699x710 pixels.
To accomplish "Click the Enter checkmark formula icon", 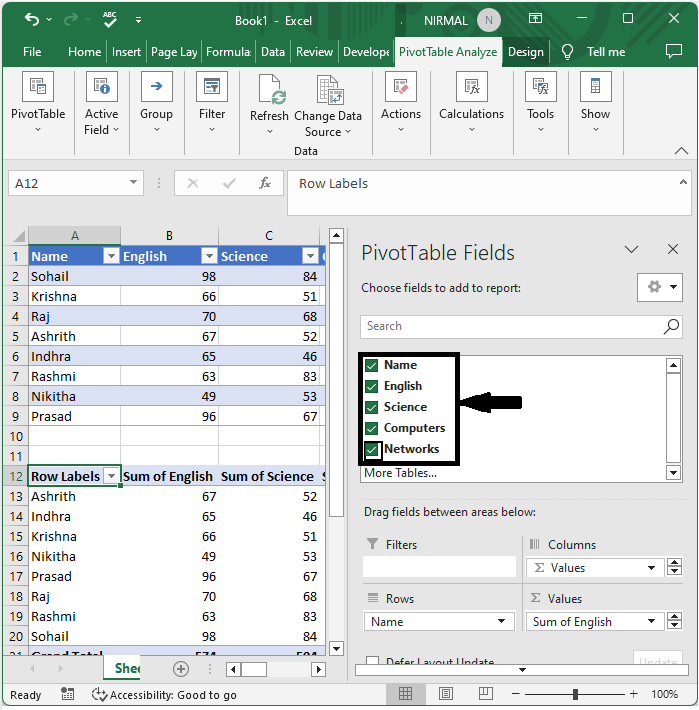I will (x=229, y=183).
